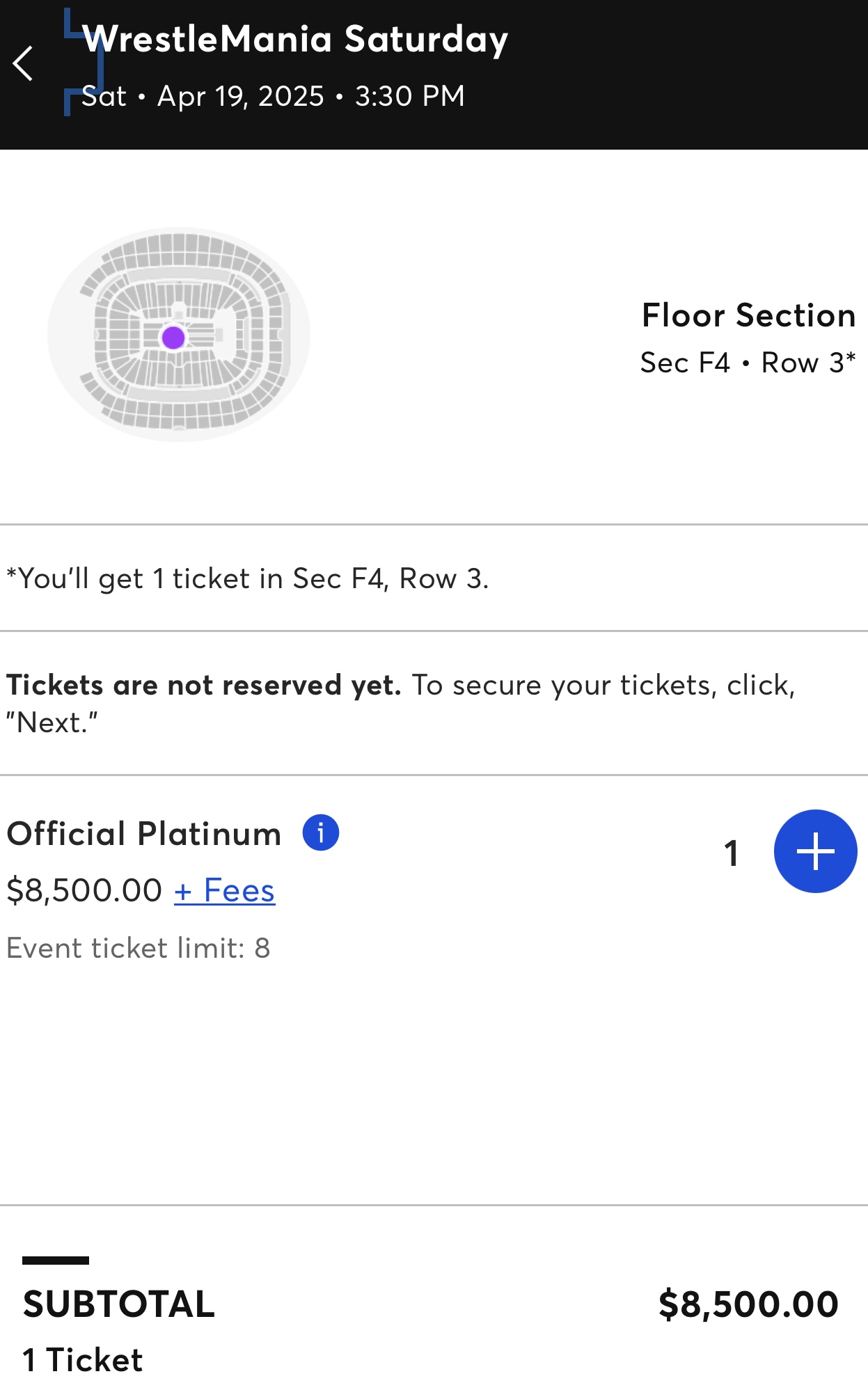Tap the ticket quantity number 1
Viewport: 868px width, 1390px height.
(731, 853)
